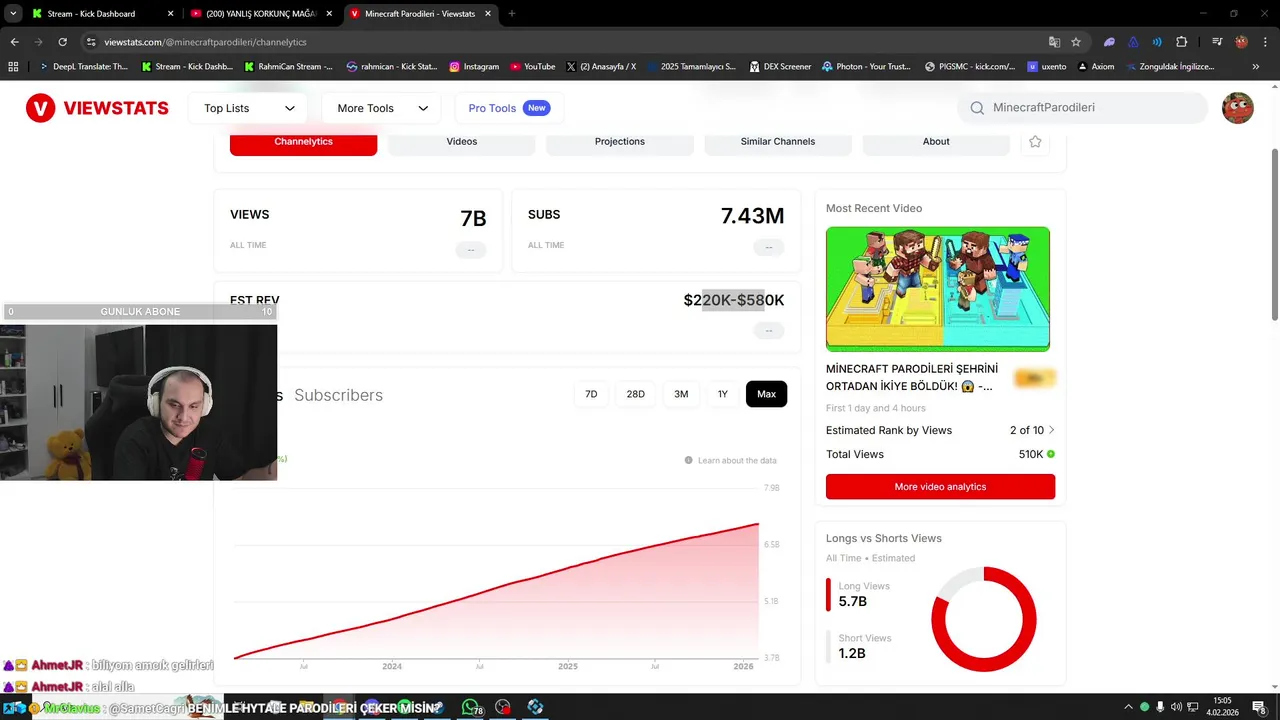This screenshot has width=1280, height=720.
Task: Open the DeepL Translate bookmark
Action: coord(83,67)
